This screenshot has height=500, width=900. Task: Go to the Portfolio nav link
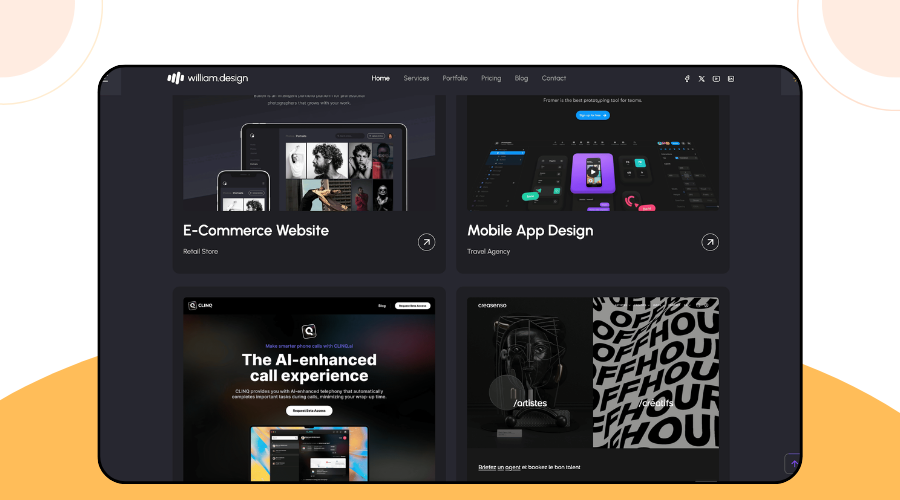coord(455,78)
